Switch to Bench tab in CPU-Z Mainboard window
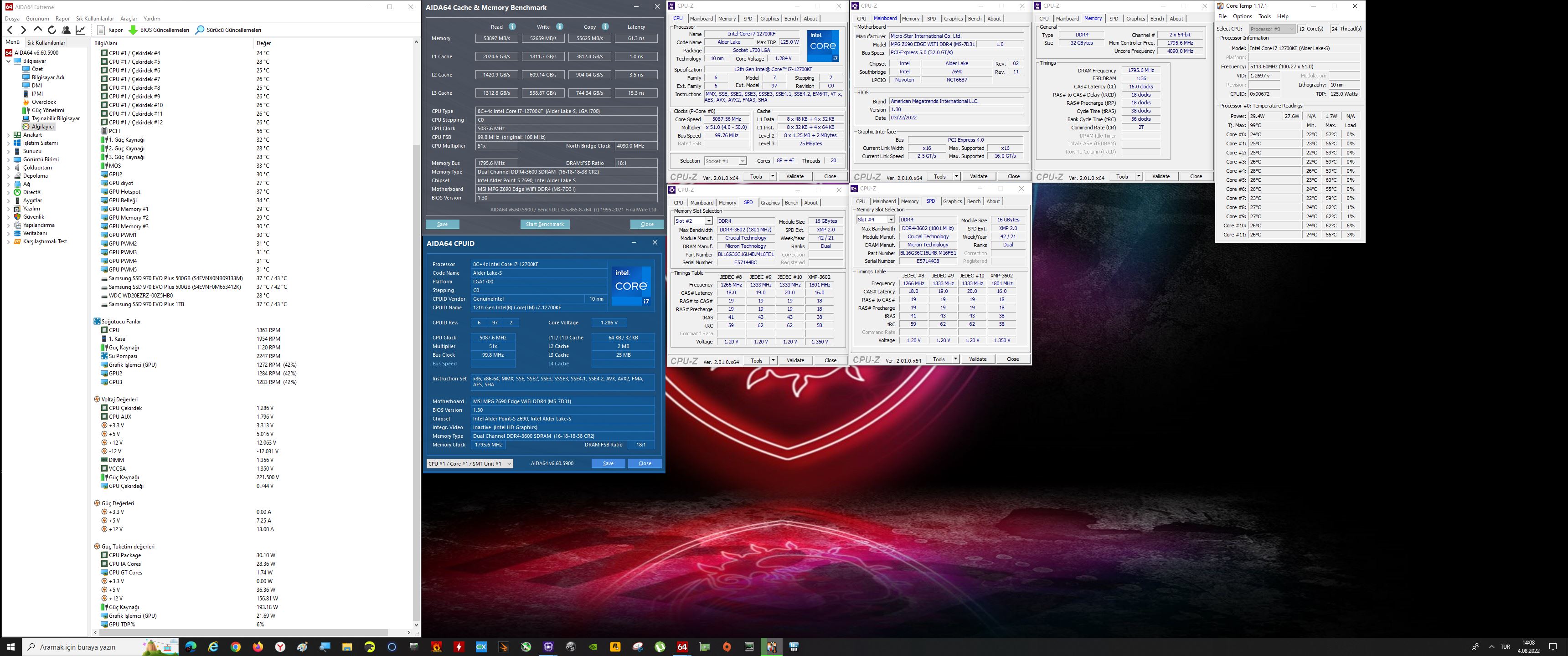This screenshot has height=656, width=1568. 975,19
